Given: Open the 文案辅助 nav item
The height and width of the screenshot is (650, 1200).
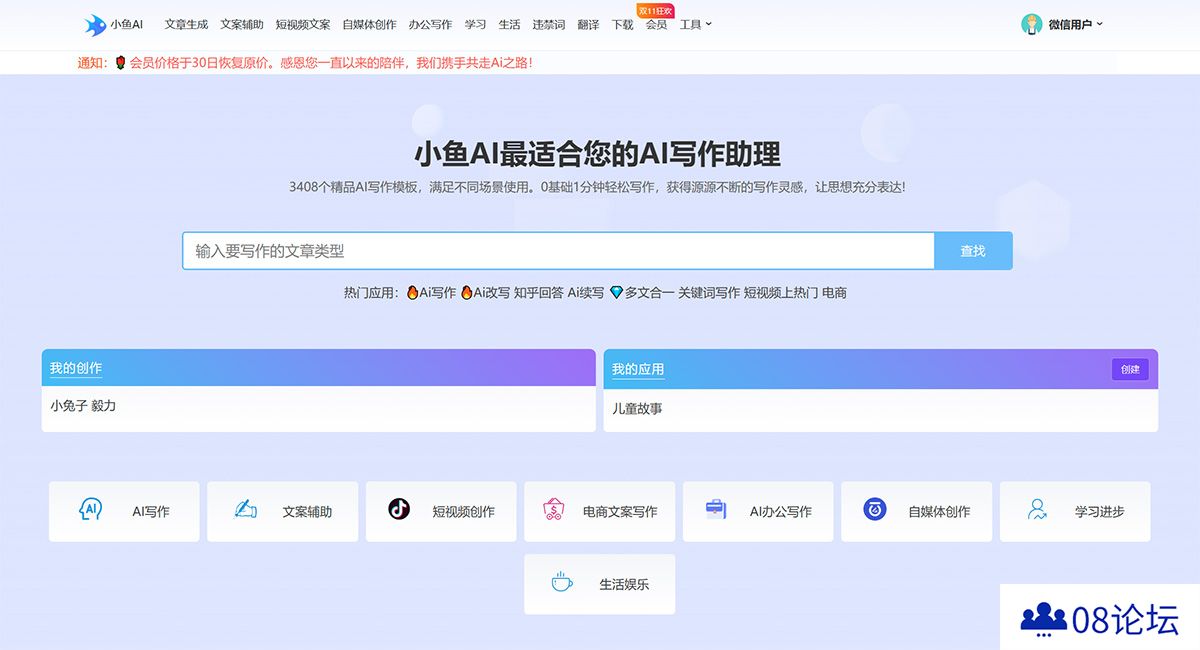Looking at the screenshot, I should 242,25.
